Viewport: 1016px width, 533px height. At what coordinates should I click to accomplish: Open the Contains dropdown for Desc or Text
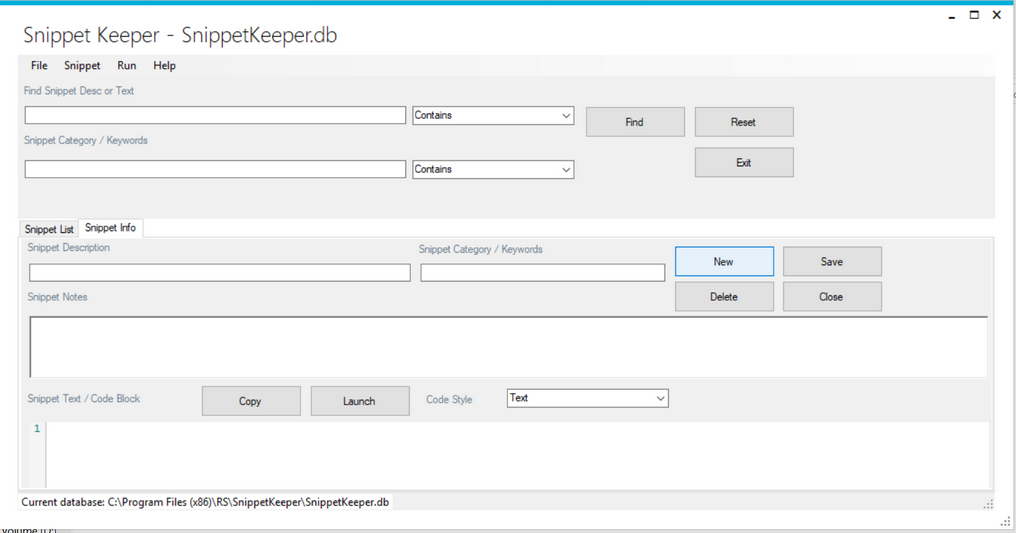click(493, 115)
